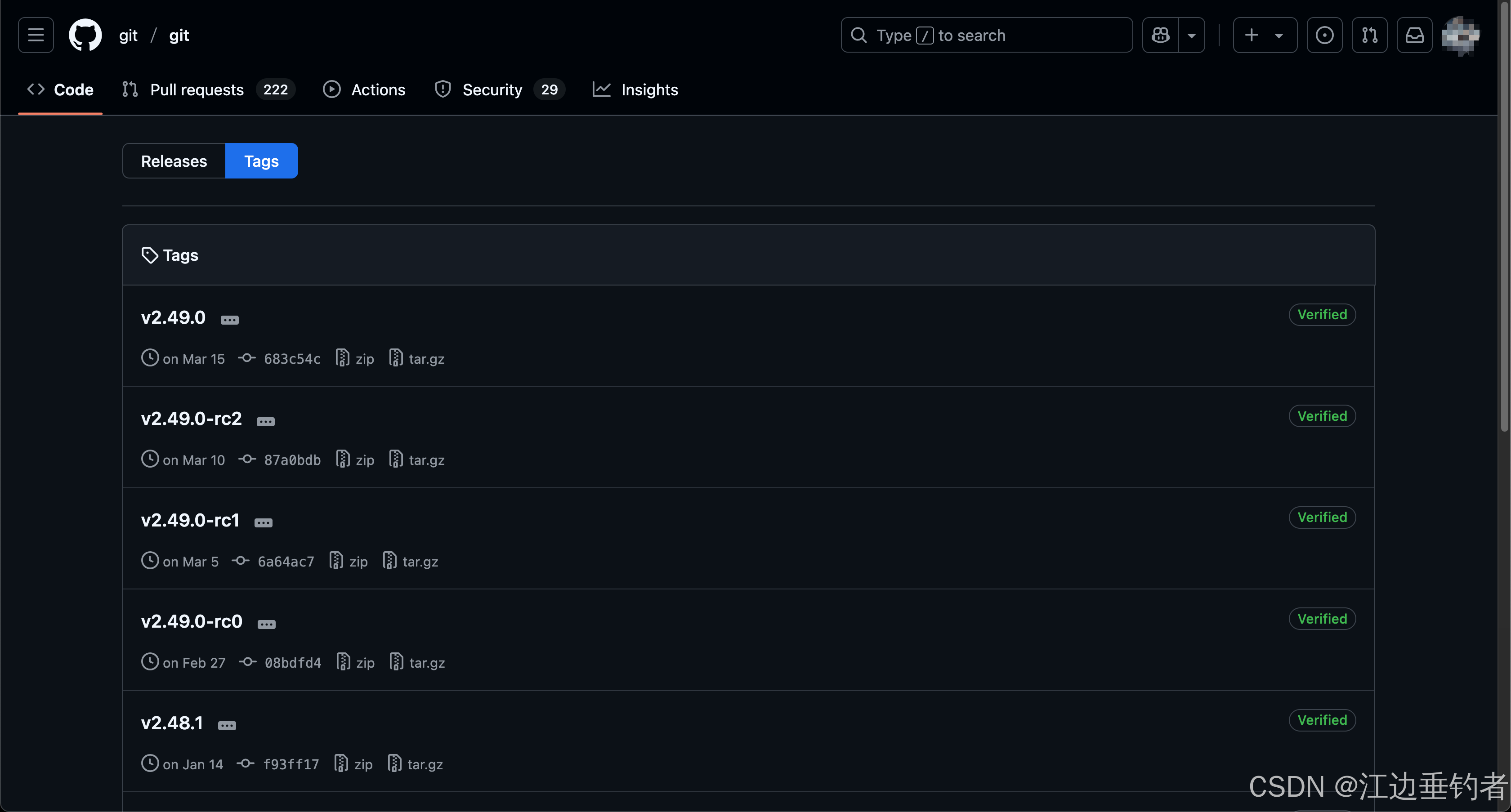Click Verified badge for v2.49.0-rc1
This screenshot has height=812, width=1511.
[x=1322, y=517]
